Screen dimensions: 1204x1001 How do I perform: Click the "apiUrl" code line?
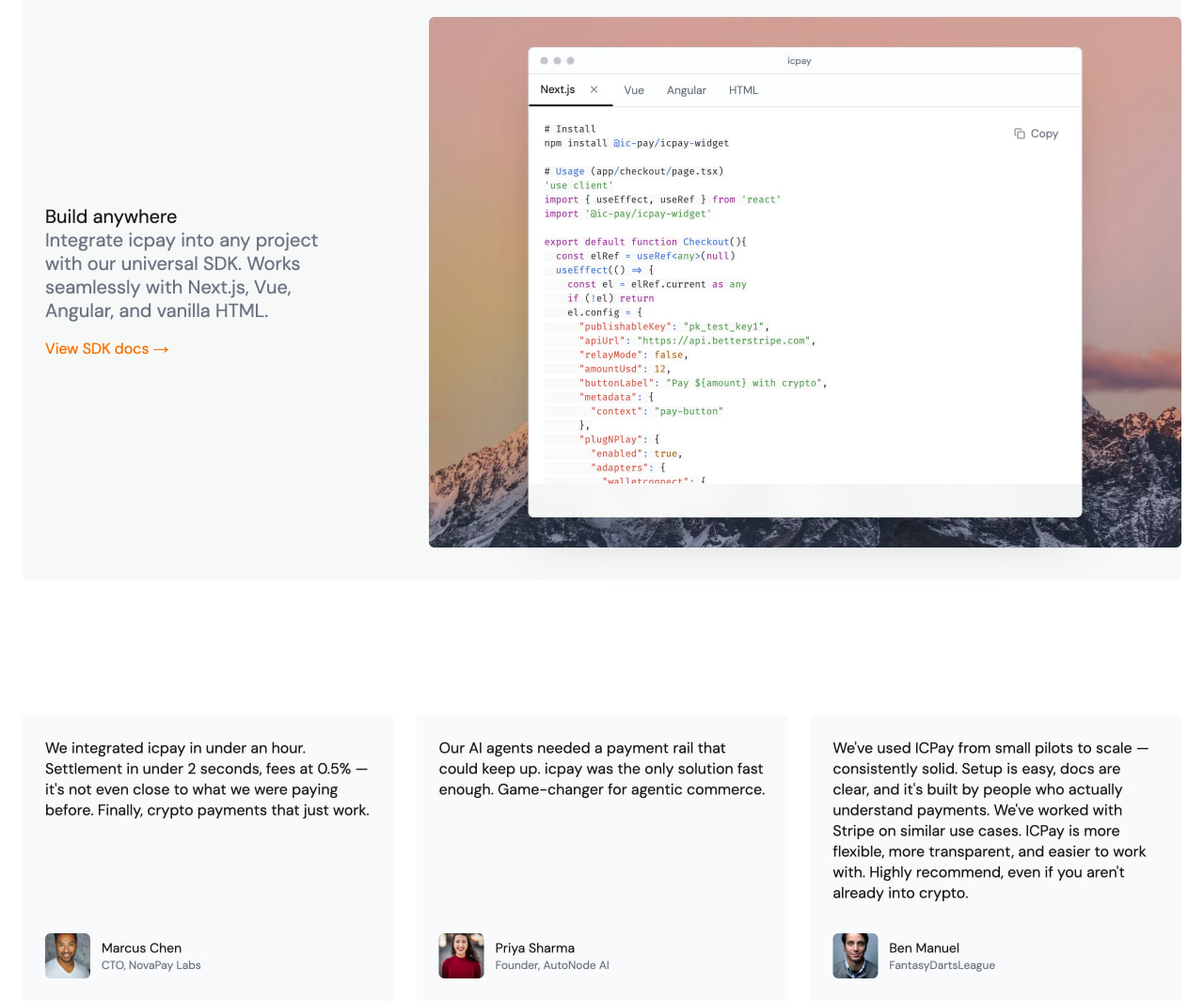[698, 341]
